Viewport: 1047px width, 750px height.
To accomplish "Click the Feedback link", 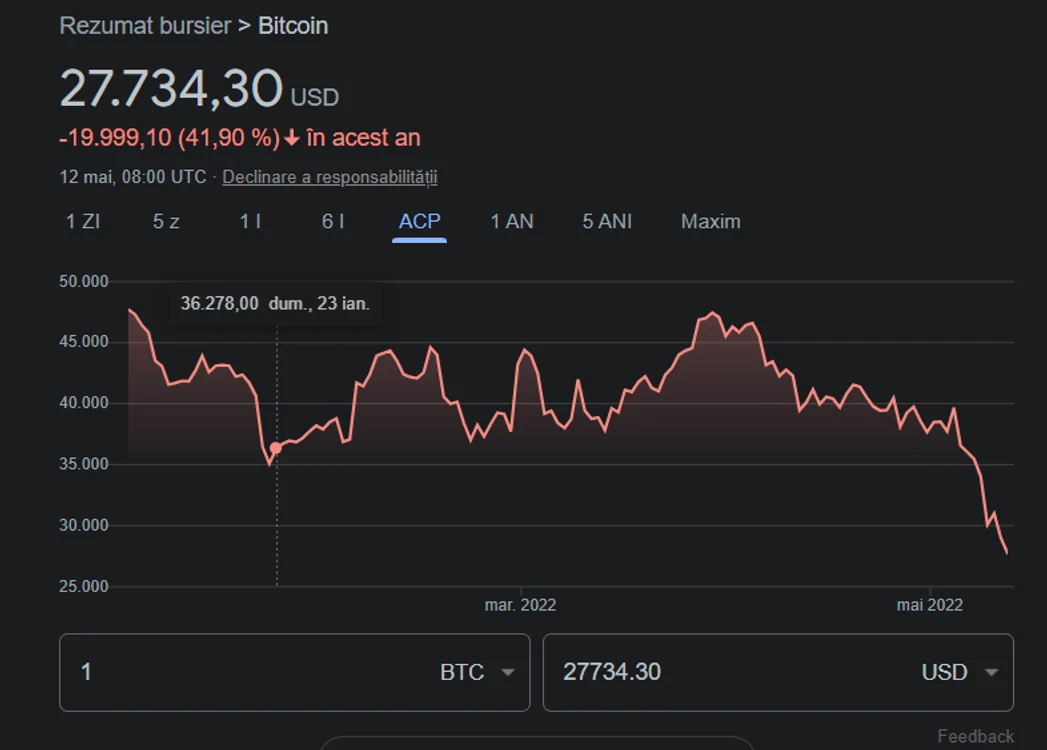I will (x=976, y=736).
